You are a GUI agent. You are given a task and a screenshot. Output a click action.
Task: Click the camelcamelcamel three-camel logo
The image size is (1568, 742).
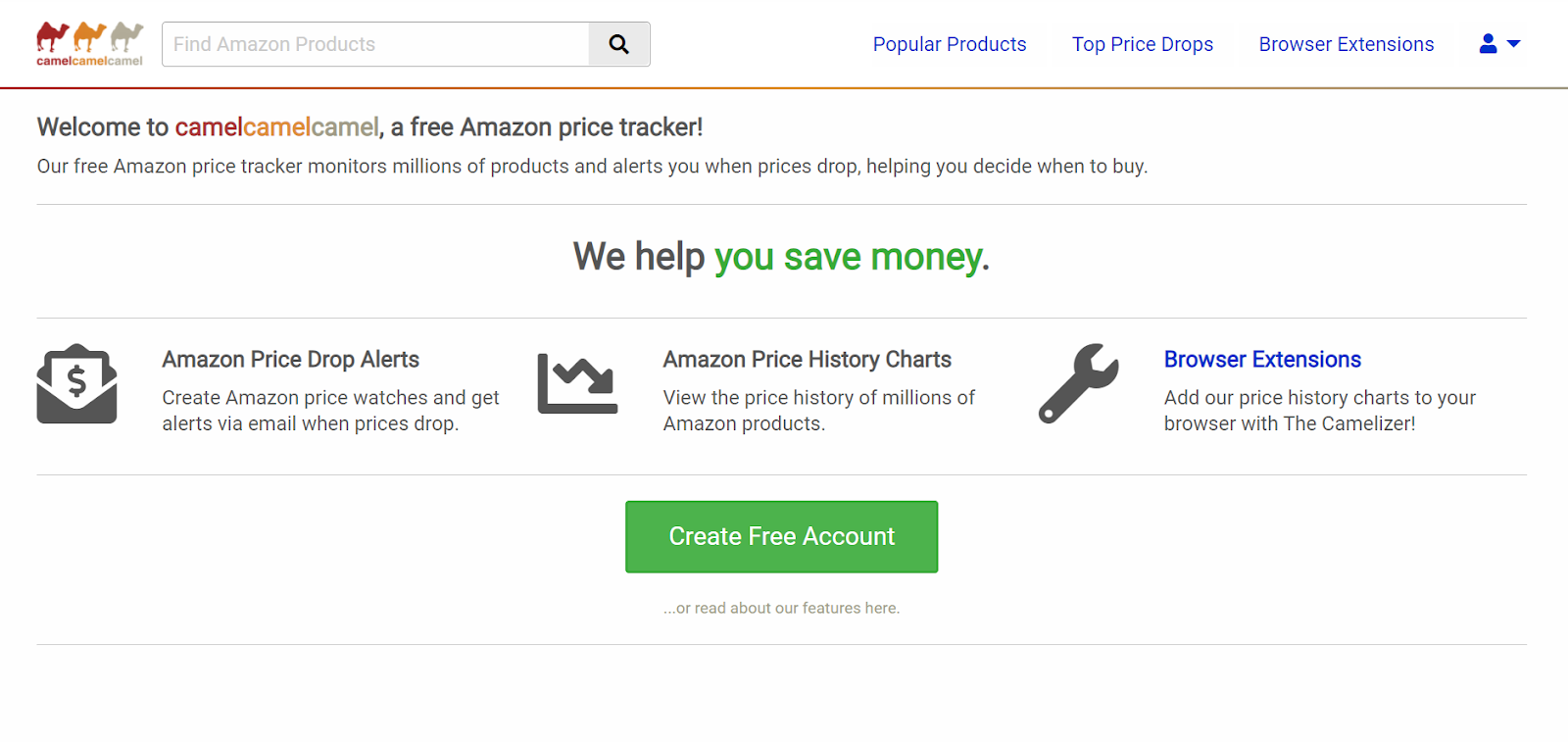pos(89,44)
